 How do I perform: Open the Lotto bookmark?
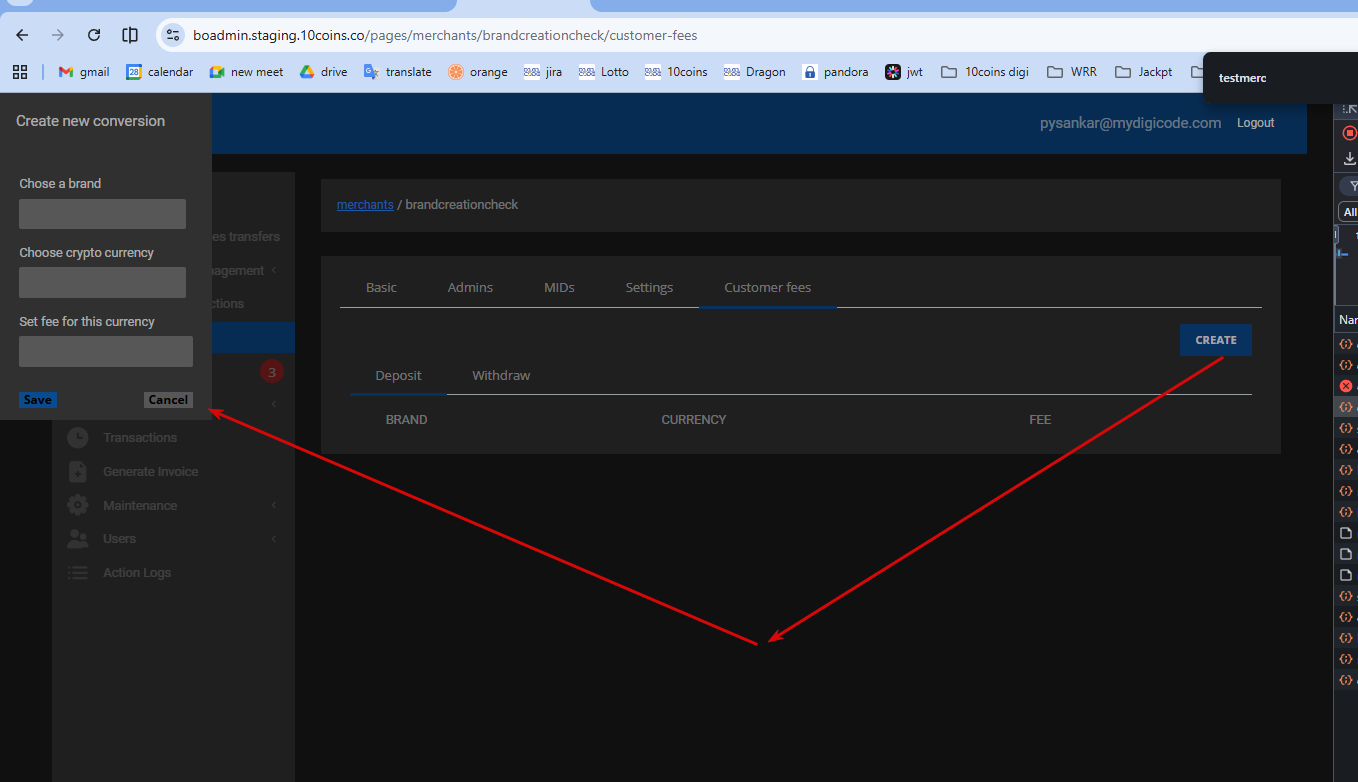(604, 72)
